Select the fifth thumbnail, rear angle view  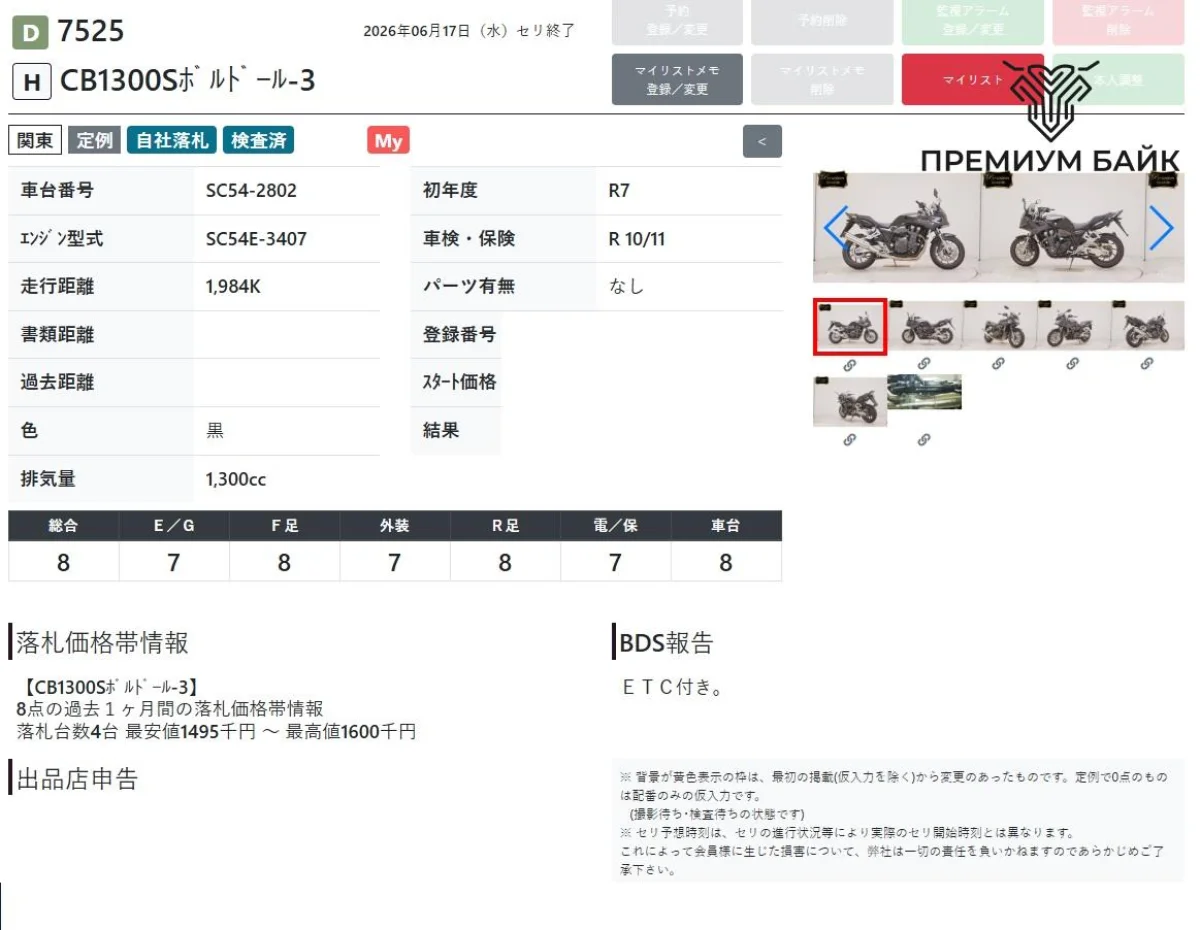(1148, 326)
